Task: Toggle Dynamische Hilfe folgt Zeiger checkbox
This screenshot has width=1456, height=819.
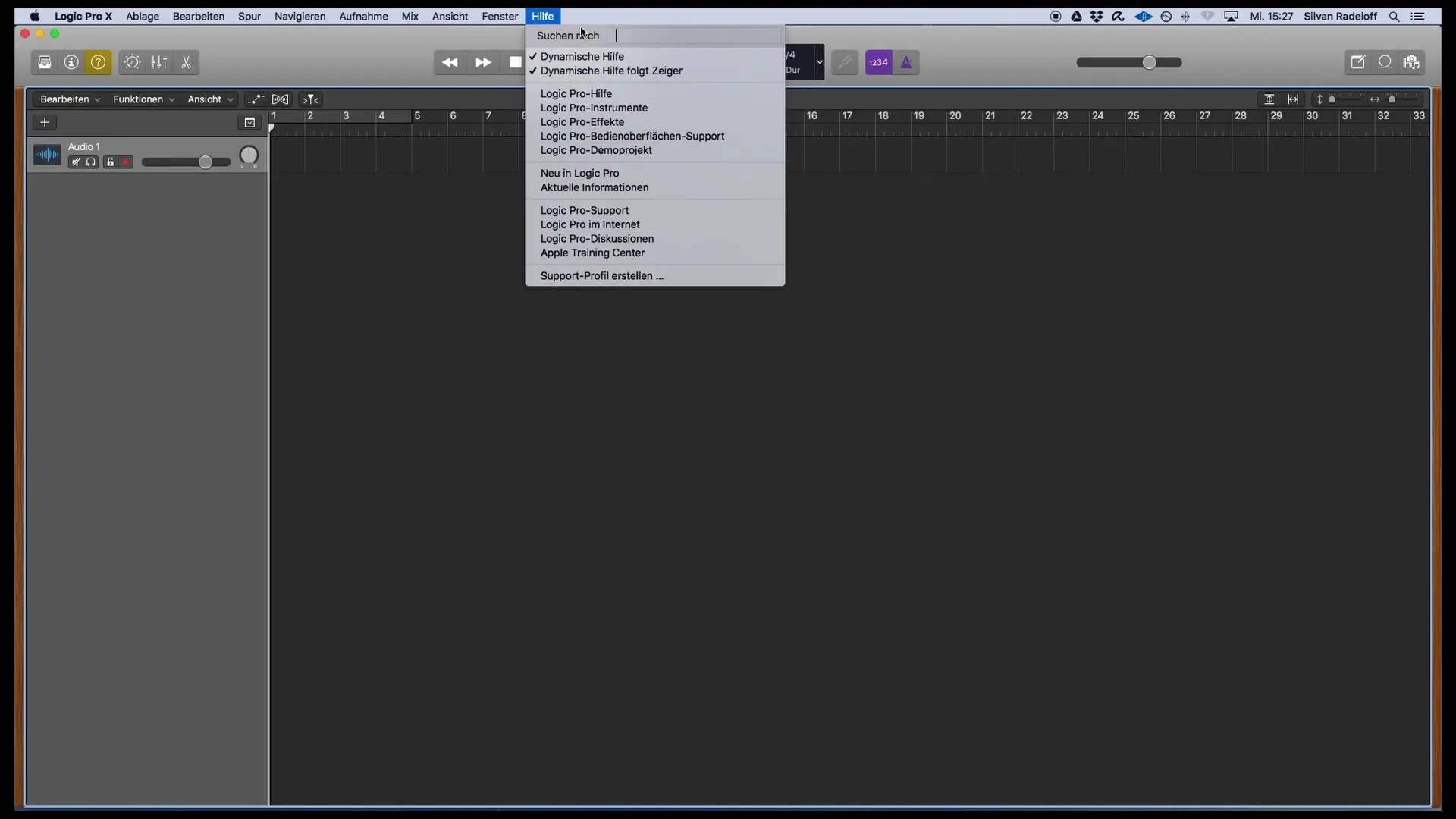Action: (610, 70)
